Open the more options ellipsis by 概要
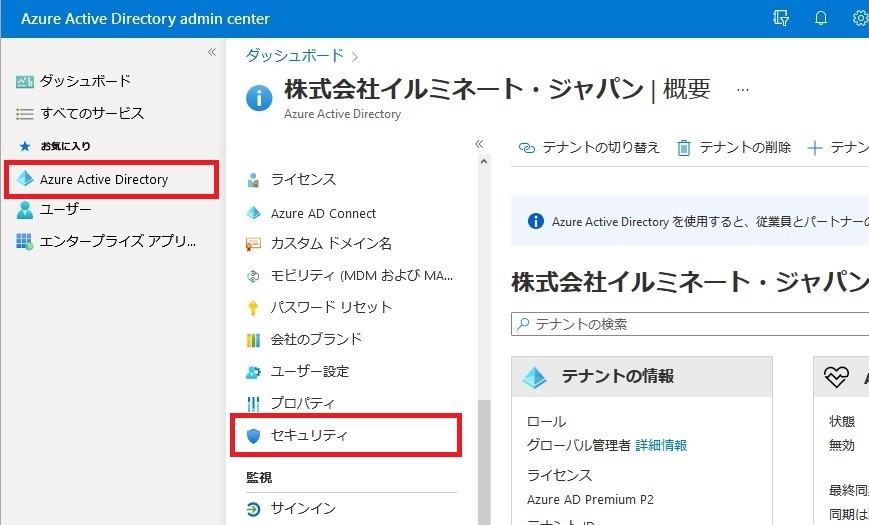This screenshot has height=525, width=869. click(x=743, y=89)
